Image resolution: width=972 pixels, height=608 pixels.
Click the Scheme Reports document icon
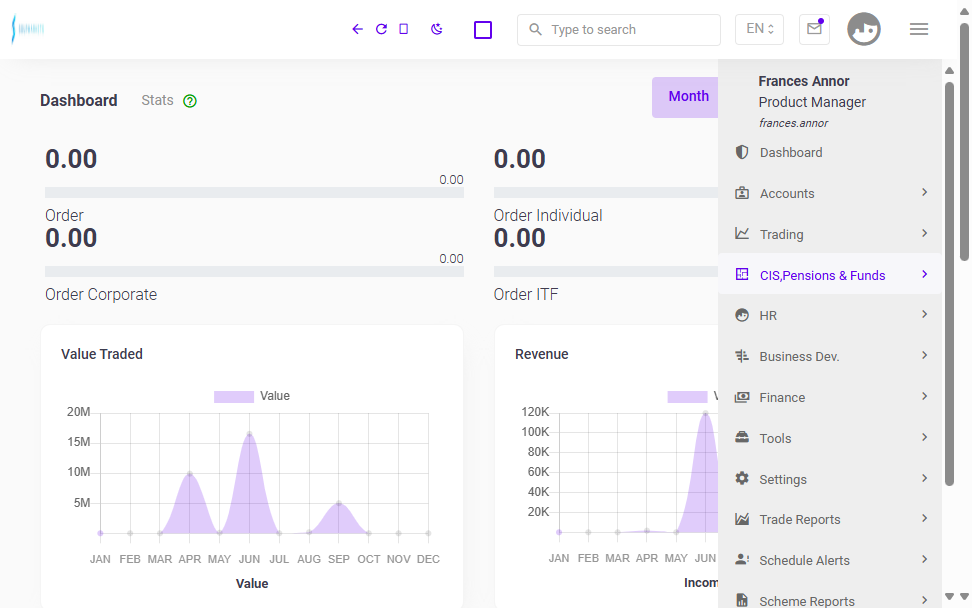click(741, 600)
